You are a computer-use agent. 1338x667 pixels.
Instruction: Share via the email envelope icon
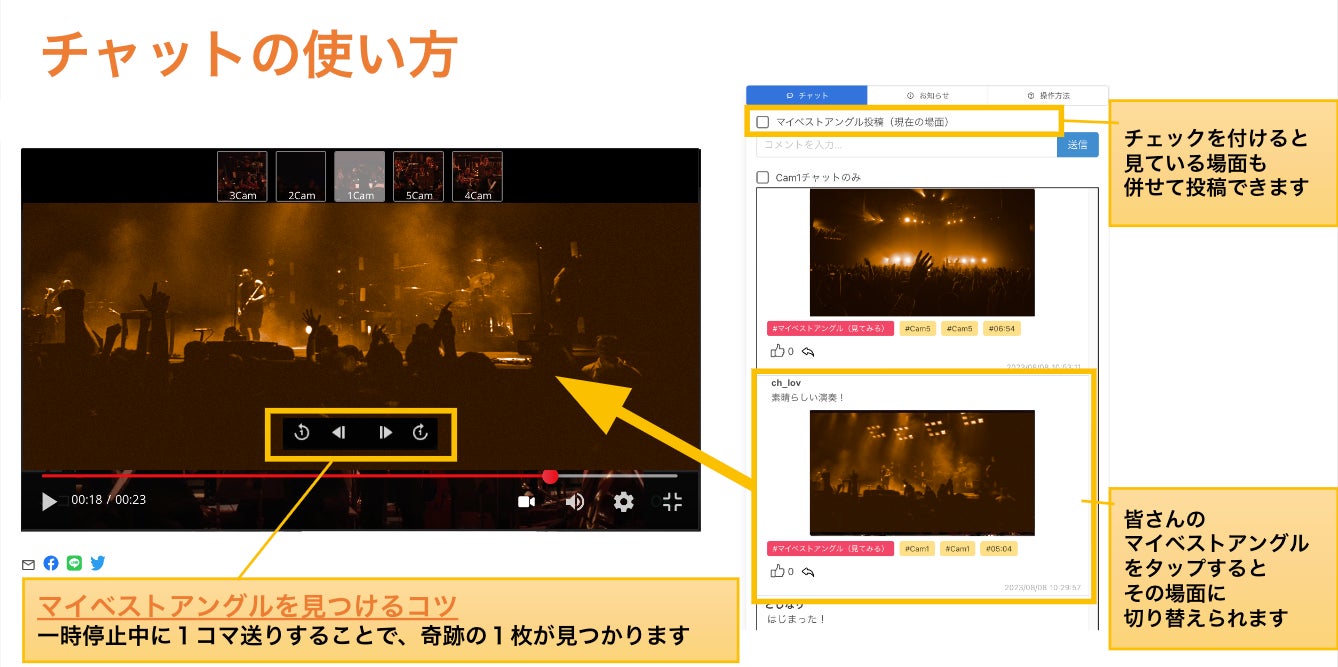point(29,564)
